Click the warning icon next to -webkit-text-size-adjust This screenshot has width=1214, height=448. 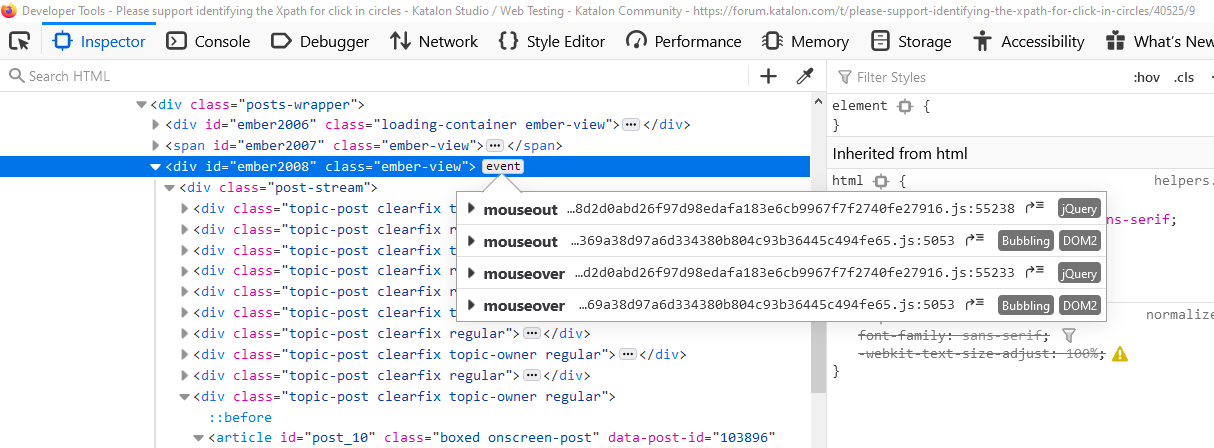tap(1120, 353)
